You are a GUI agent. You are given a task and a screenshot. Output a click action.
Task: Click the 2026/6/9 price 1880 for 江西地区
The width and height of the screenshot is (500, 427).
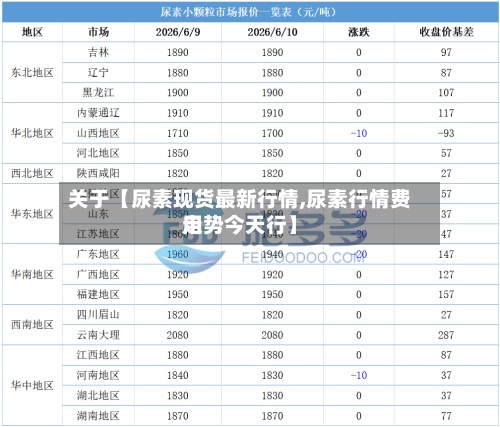pyautogui.click(x=178, y=355)
